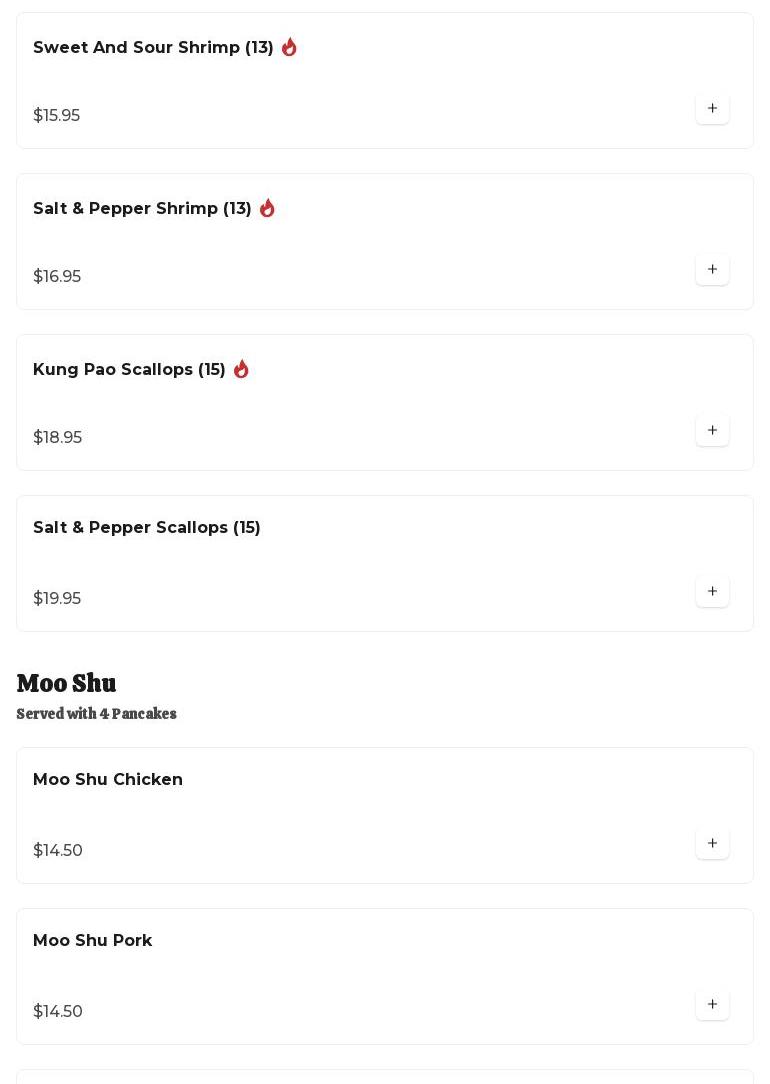Click the $19.95 Salt & Pepper Scallops price
This screenshot has width=770, height=1084.
[x=57, y=598]
